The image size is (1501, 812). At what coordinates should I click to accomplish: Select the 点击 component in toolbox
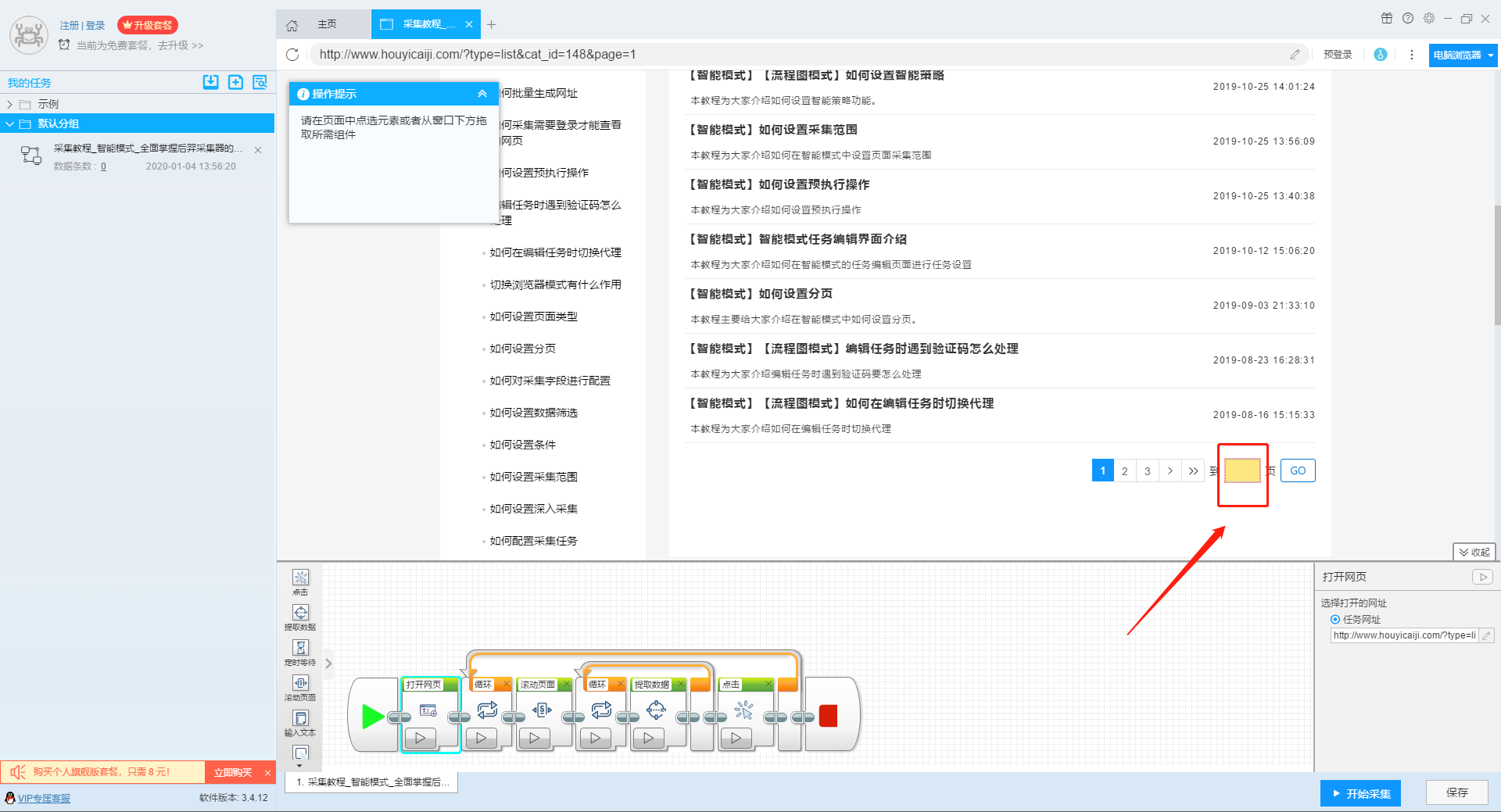300,581
